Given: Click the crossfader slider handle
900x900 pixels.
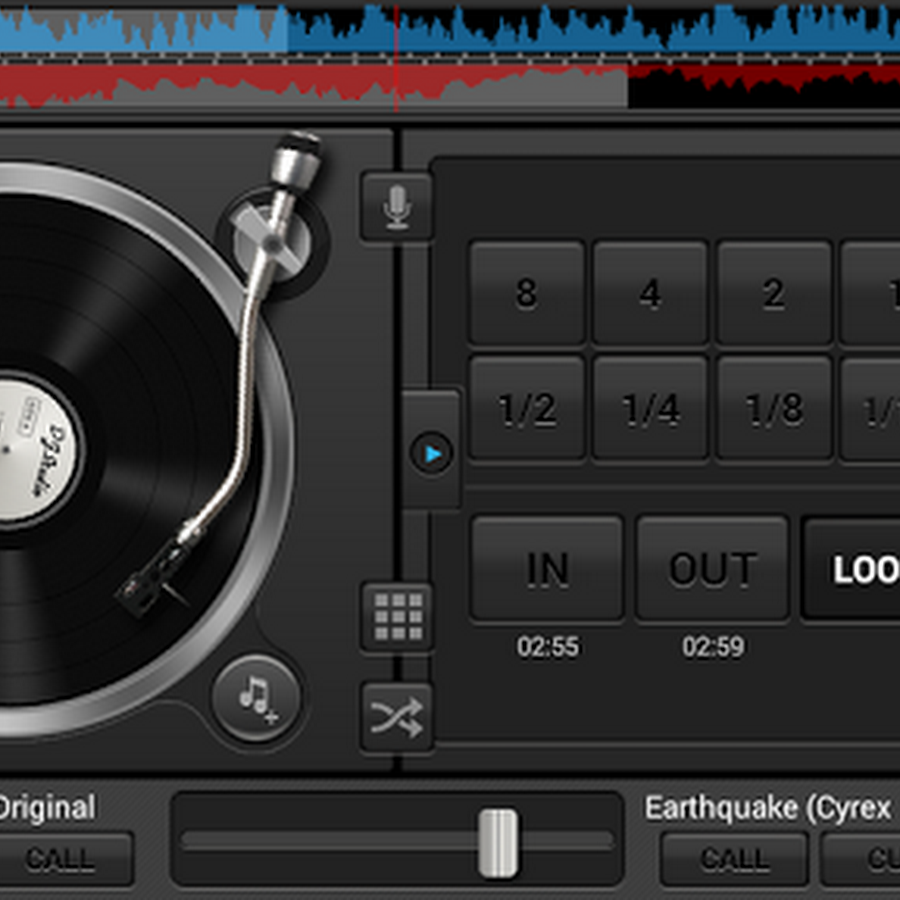Looking at the screenshot, I should point(497,842).
